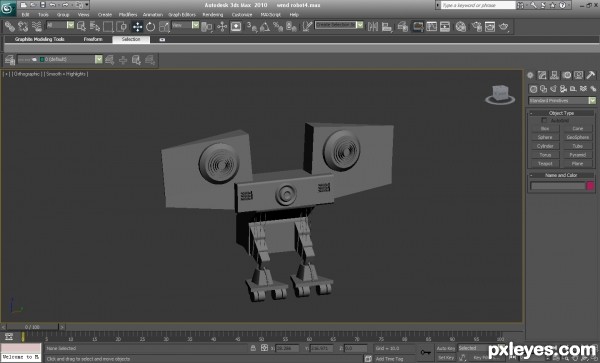
Task: Toggle Window/Crossing selection mode
Action: click(x=121, y=26)
